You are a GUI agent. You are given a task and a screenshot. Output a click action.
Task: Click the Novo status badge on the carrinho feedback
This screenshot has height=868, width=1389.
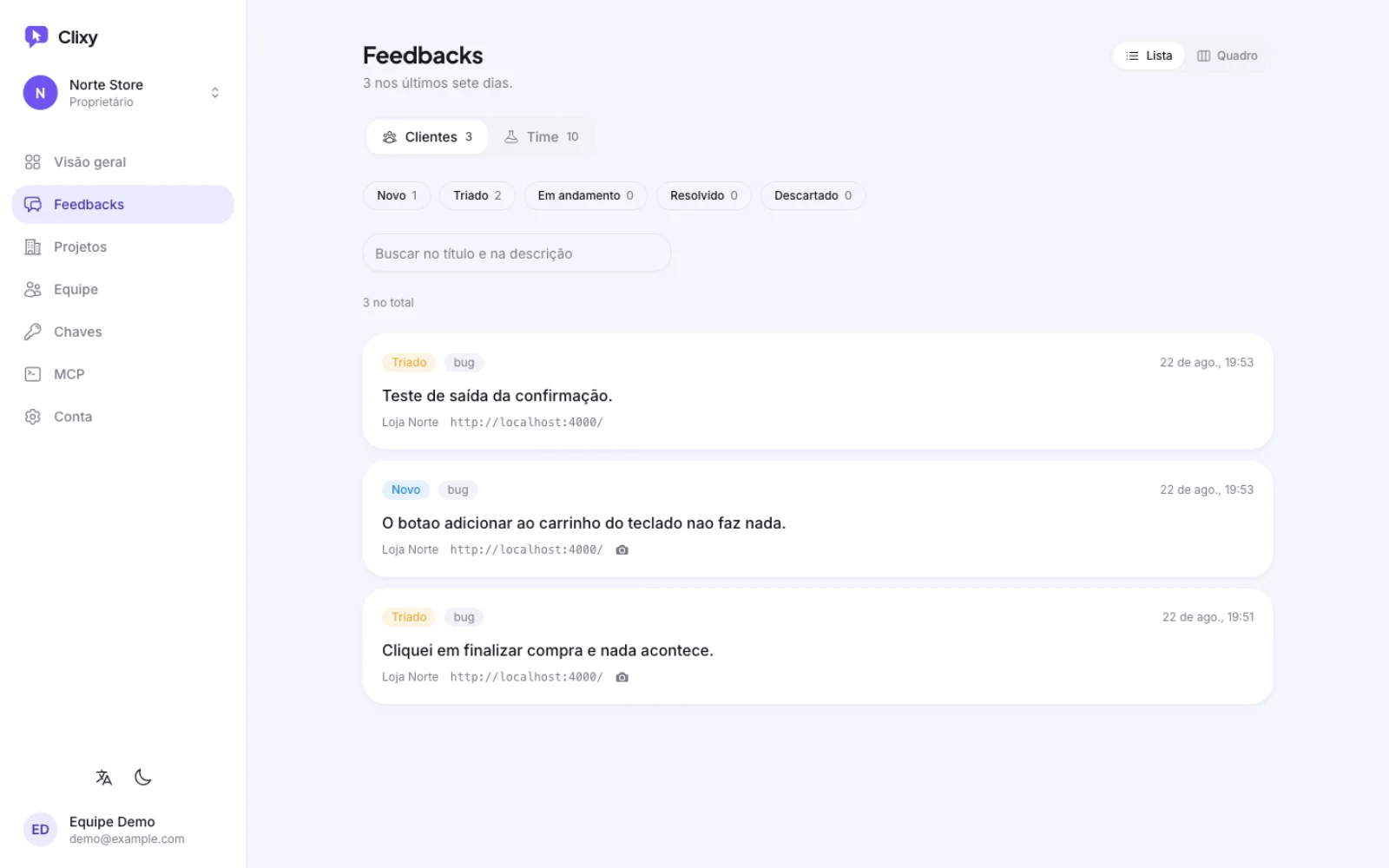[x=405, y=490]
